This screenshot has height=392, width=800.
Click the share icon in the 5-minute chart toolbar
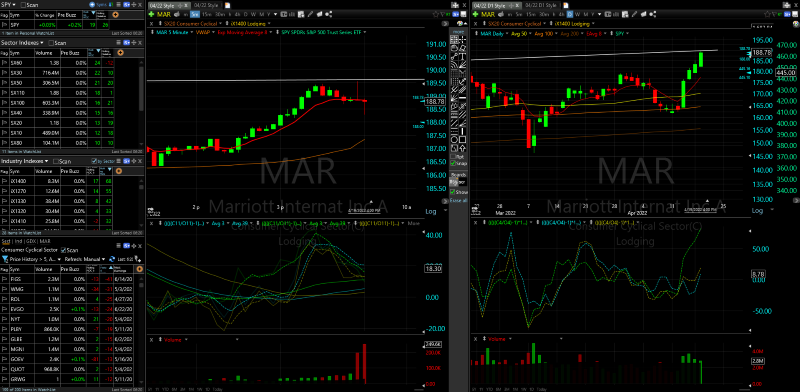[x=329, y=14]
